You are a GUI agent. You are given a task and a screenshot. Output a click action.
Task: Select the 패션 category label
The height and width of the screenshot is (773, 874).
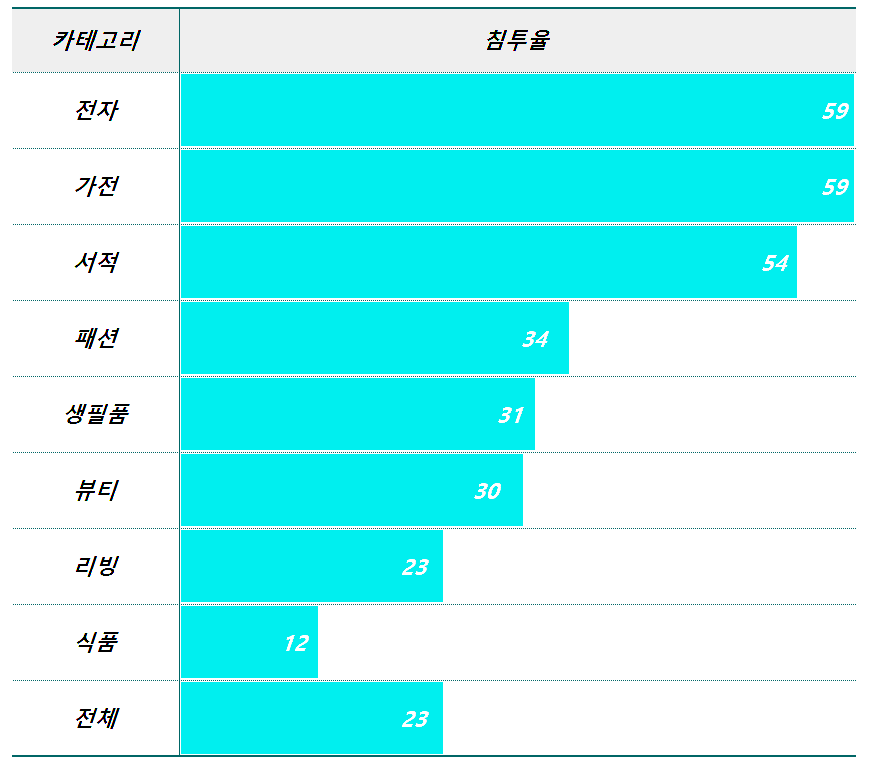tap(96, 338)
